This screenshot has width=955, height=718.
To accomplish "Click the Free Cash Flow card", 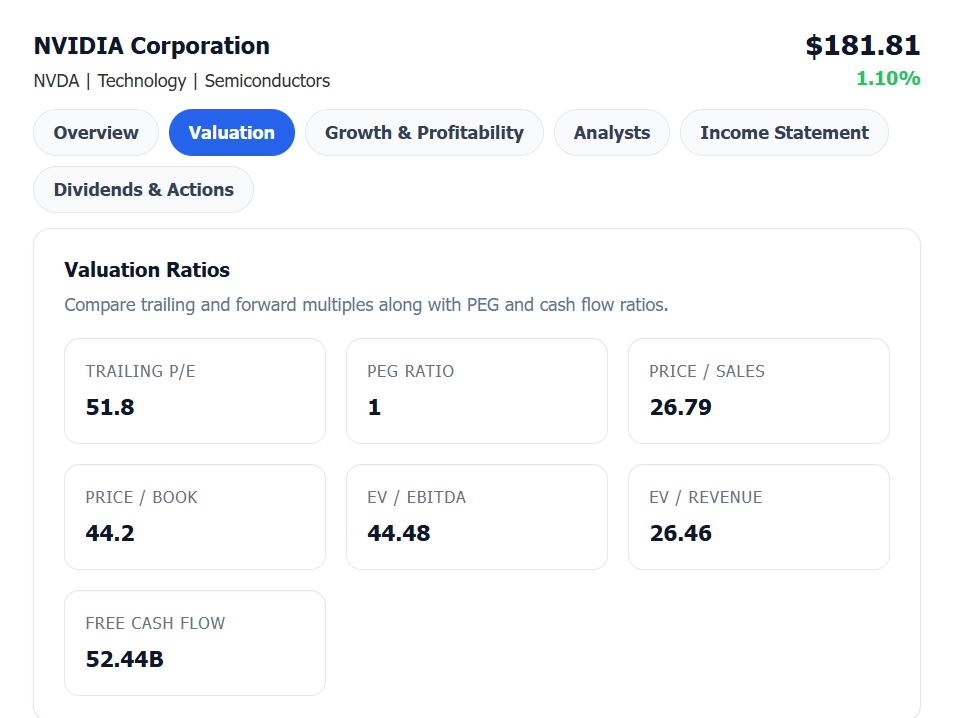I will (195, 643).
